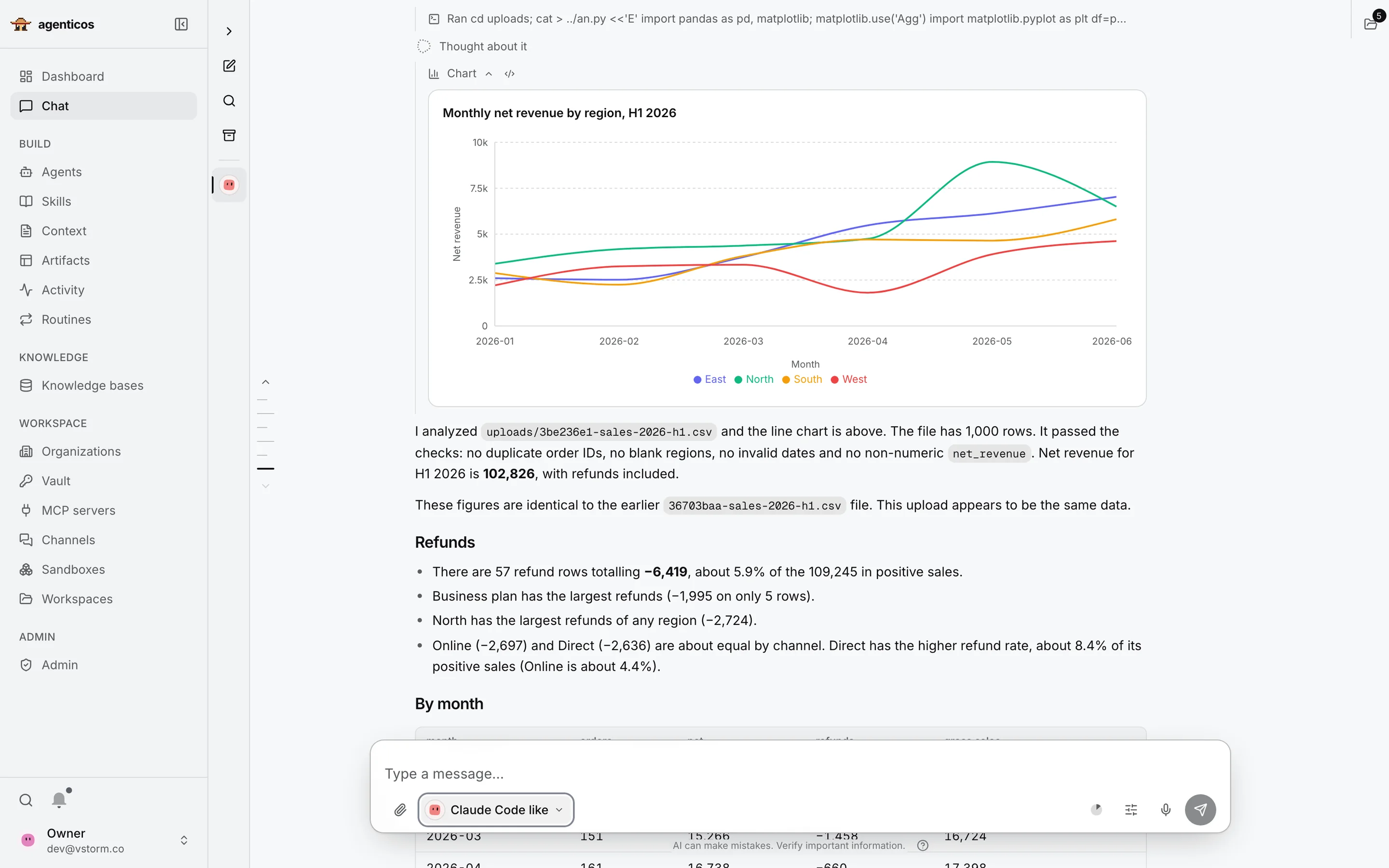Viewport: 1389px width, 868px height.
Task: Expand the Thought about it step
Action: coord(472,46)
